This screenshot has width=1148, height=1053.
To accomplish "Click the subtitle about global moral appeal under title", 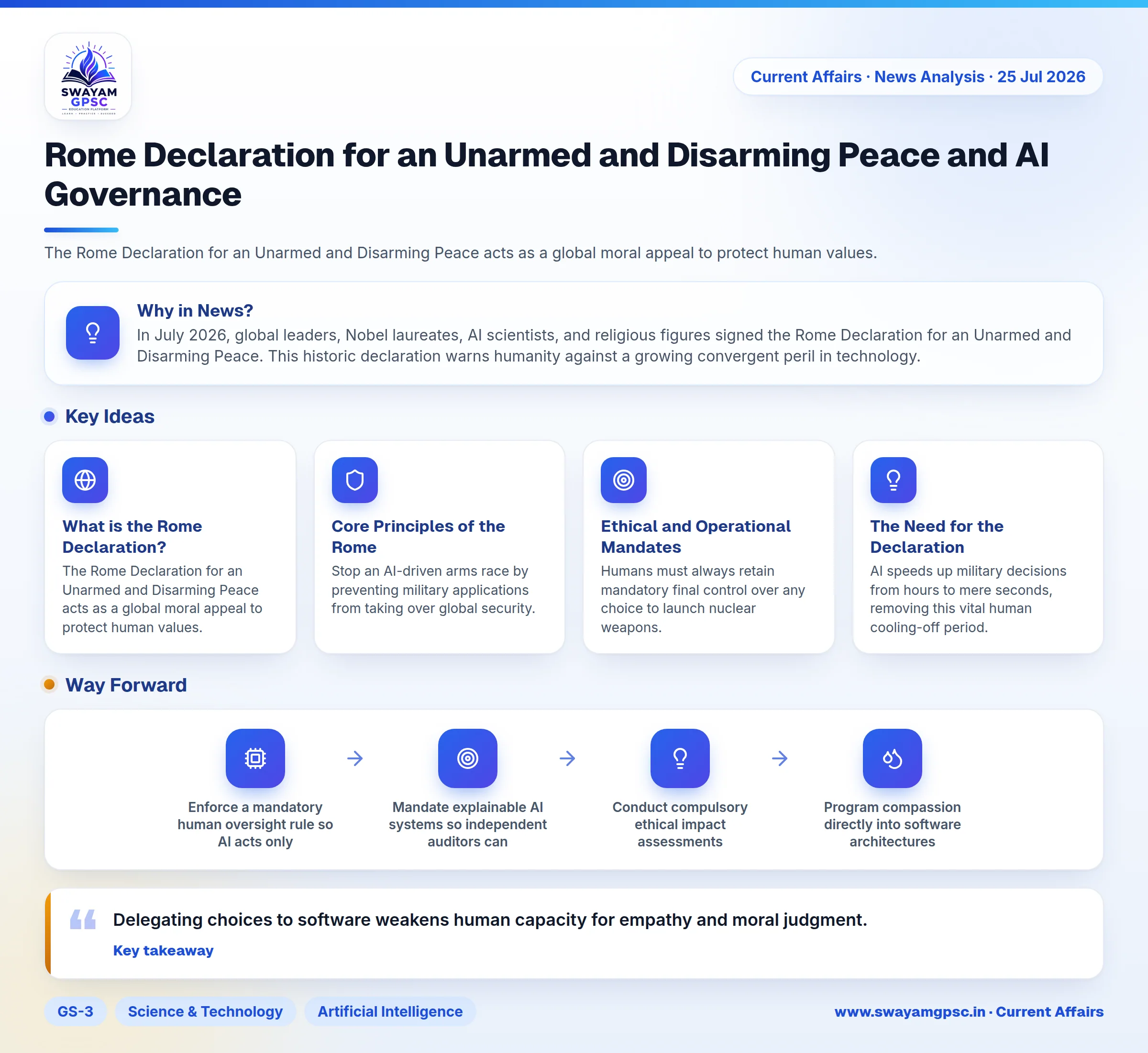I will pos(461,252).
